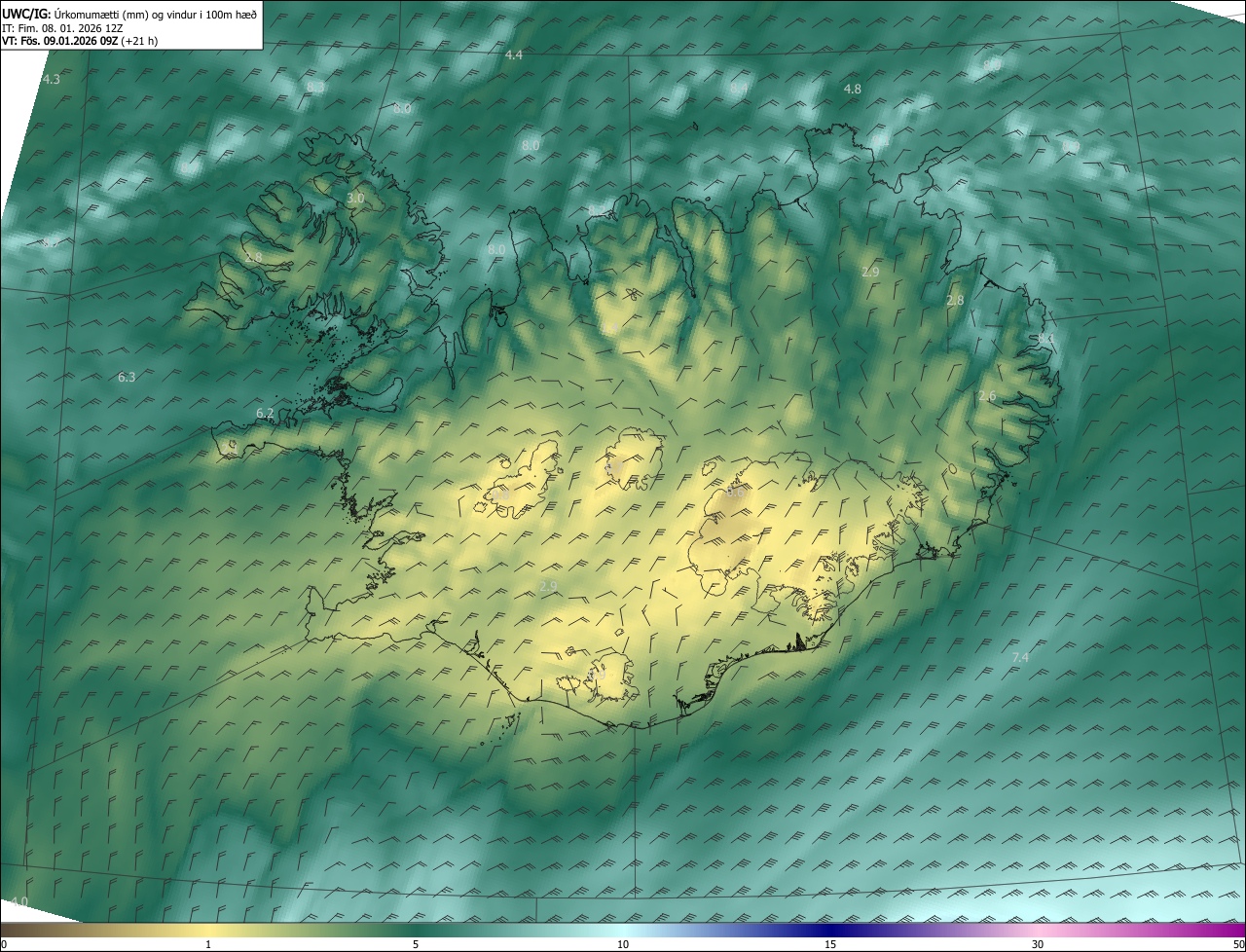Click the colour scale tick label "15"
Image resolution: width=1246 pixels, height=952 pixels.
click(x=830, y=944)
